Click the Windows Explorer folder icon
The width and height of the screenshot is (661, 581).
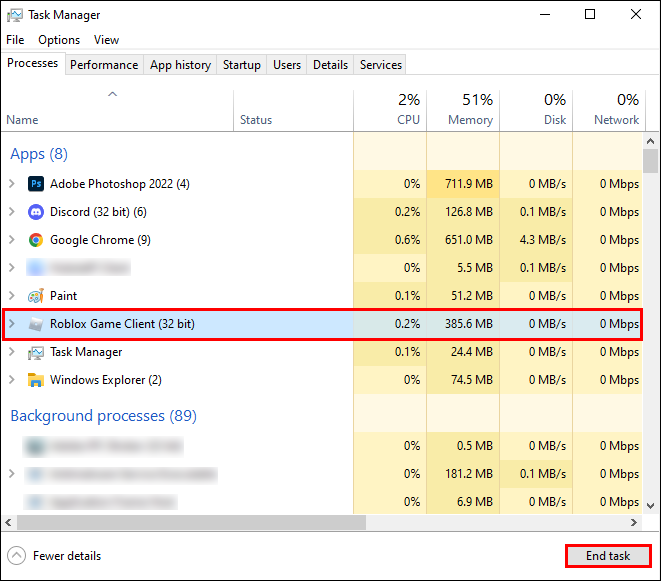tap(36, 380)
